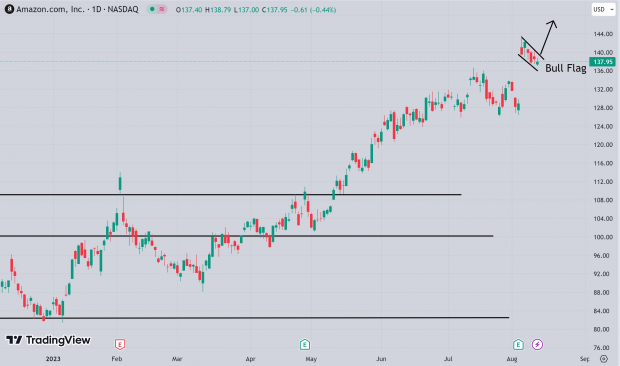
Task: Click the Apr label on the time axis
Action: (x=250, y=359)
